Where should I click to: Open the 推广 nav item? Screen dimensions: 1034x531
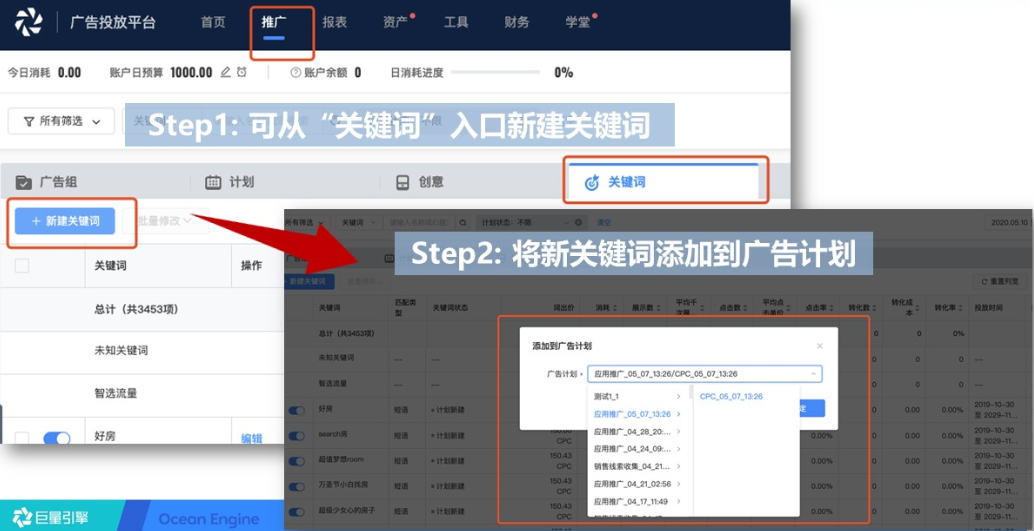tap(274, 22)
